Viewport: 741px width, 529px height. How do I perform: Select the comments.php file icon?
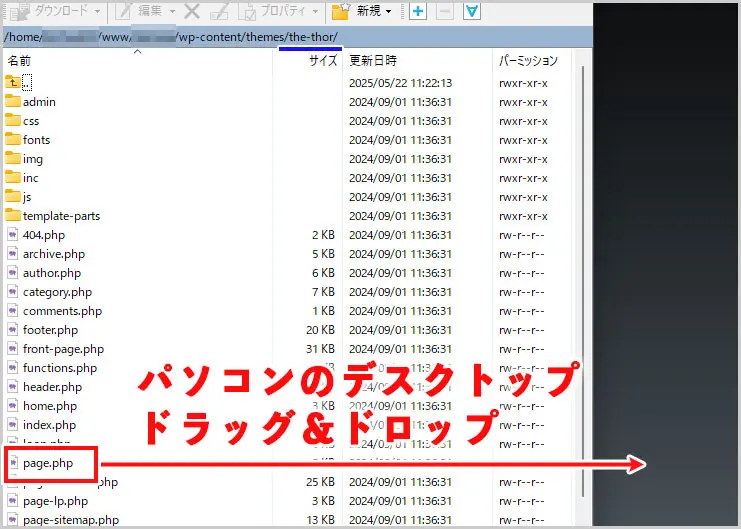pyautogui.click(x=13, y=311)
